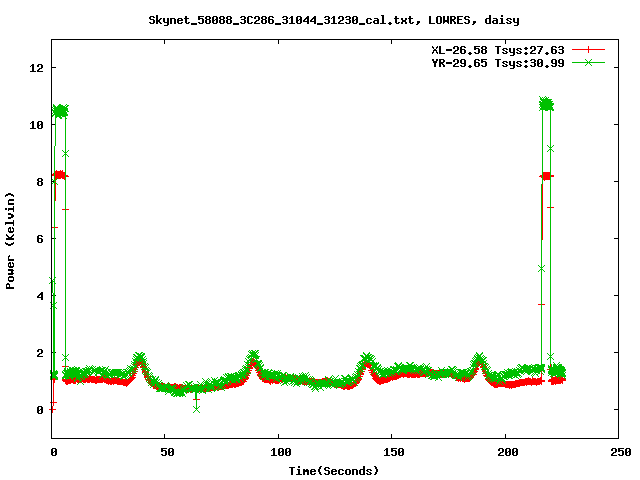Select the YR-29.65 Tsys:30.99 legend entry

(498, 63)
